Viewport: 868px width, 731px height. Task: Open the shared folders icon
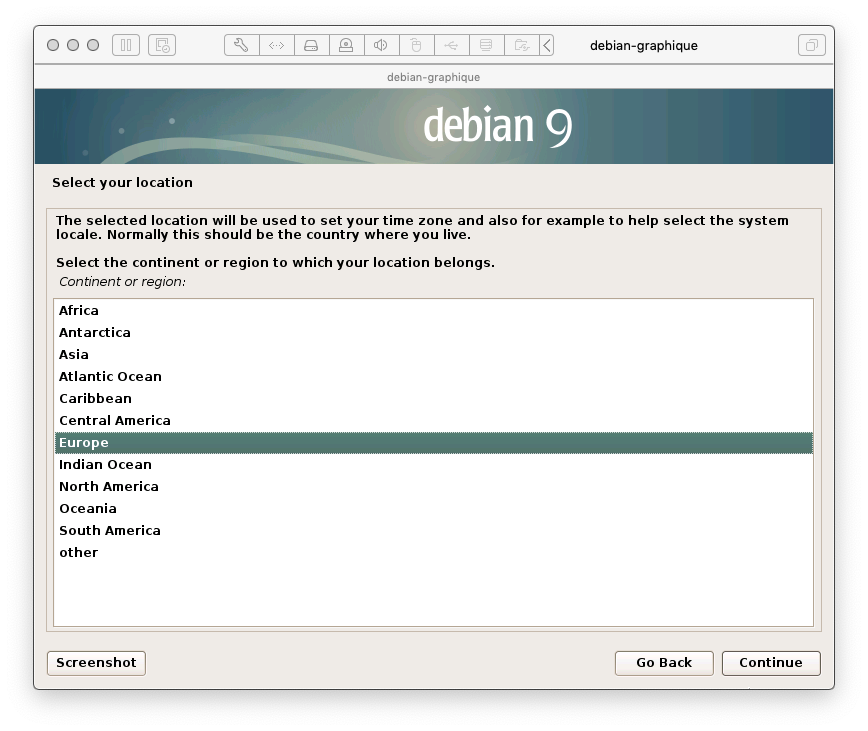pyautogui.click(x=521, y=45)
